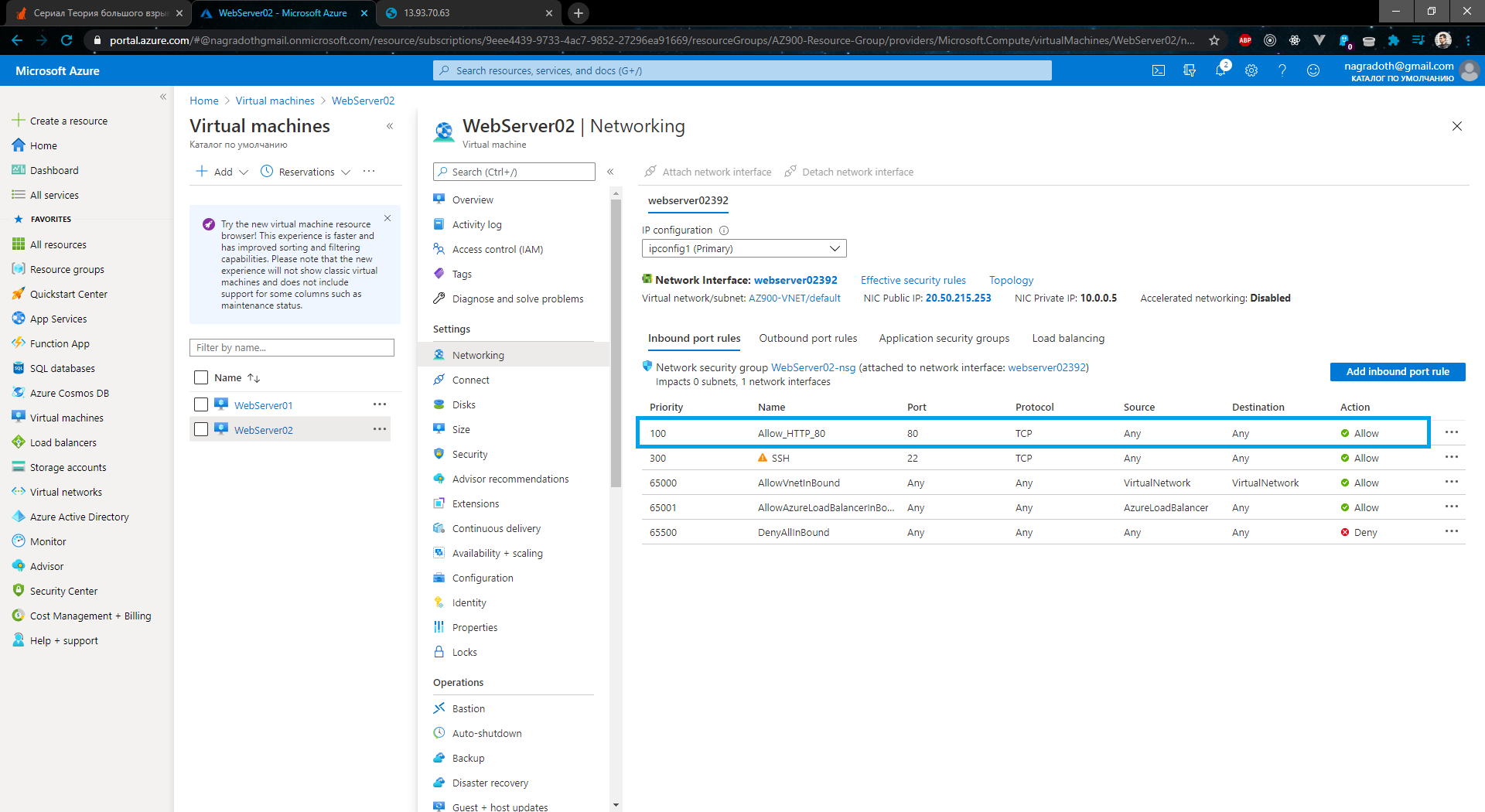Image resolution: width=1485 pixels, height=812 pixels.
Task: Open App Services in sidebar
Action: click(x=58, y=319)
